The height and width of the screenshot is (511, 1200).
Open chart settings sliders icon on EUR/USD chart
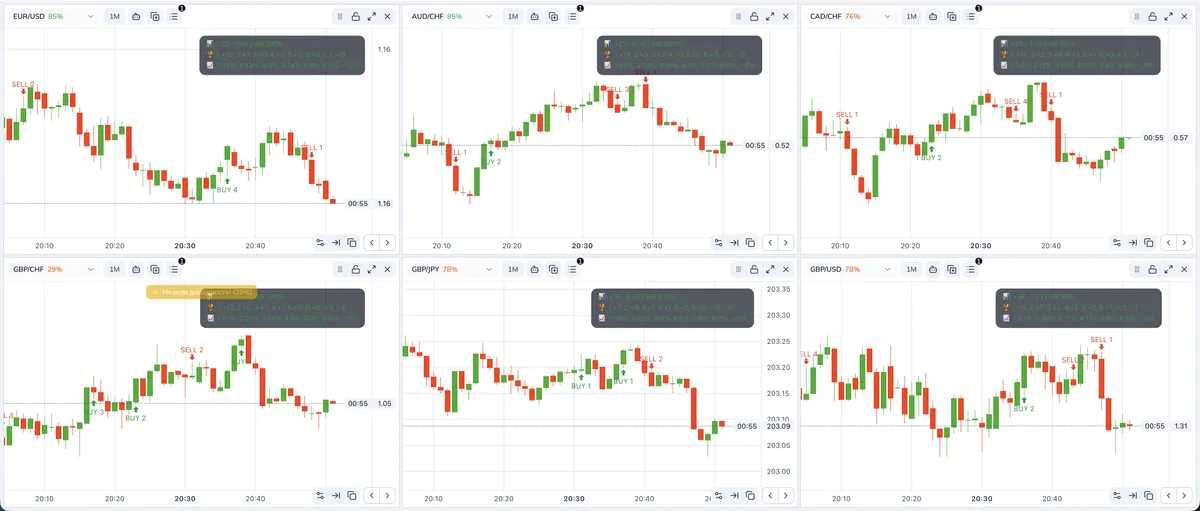(x=320, y=242)
